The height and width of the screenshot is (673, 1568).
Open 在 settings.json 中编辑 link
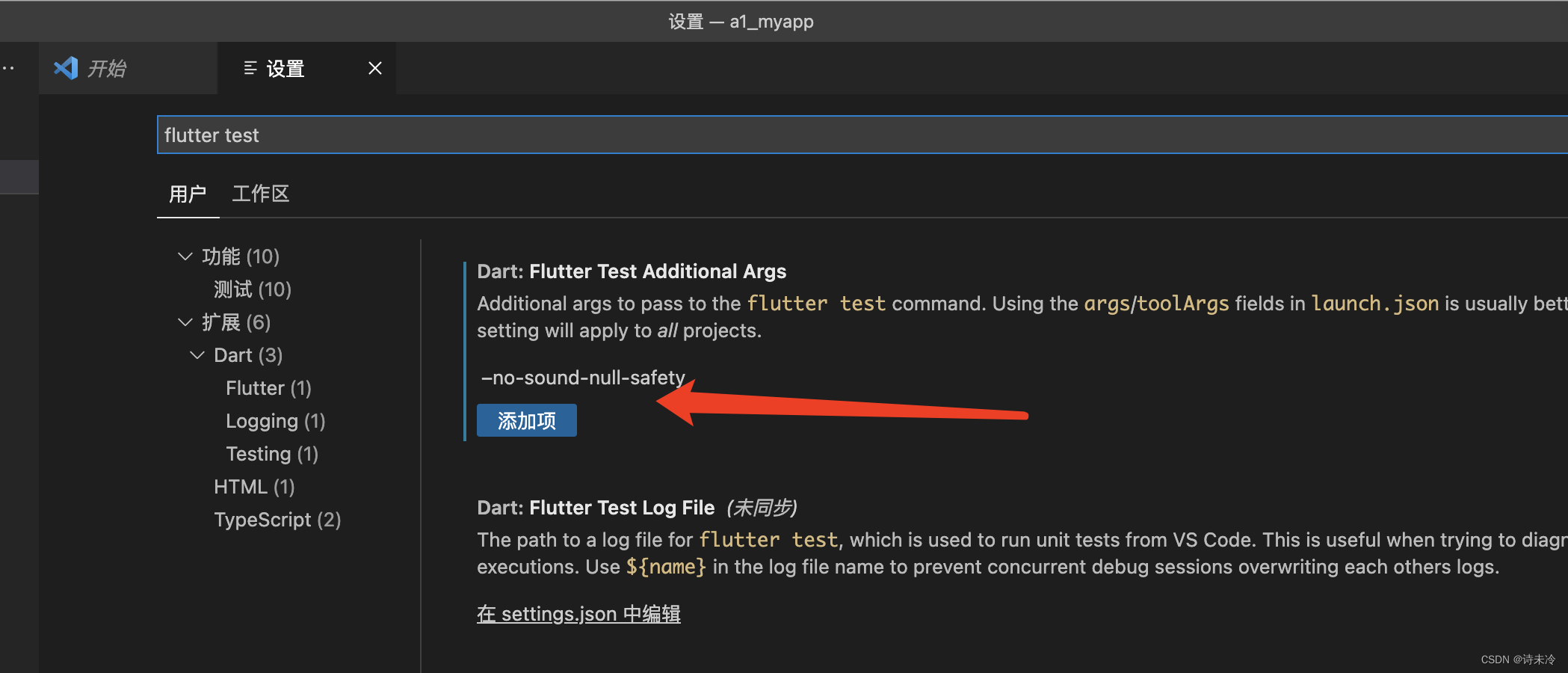(x=578, y=614)
